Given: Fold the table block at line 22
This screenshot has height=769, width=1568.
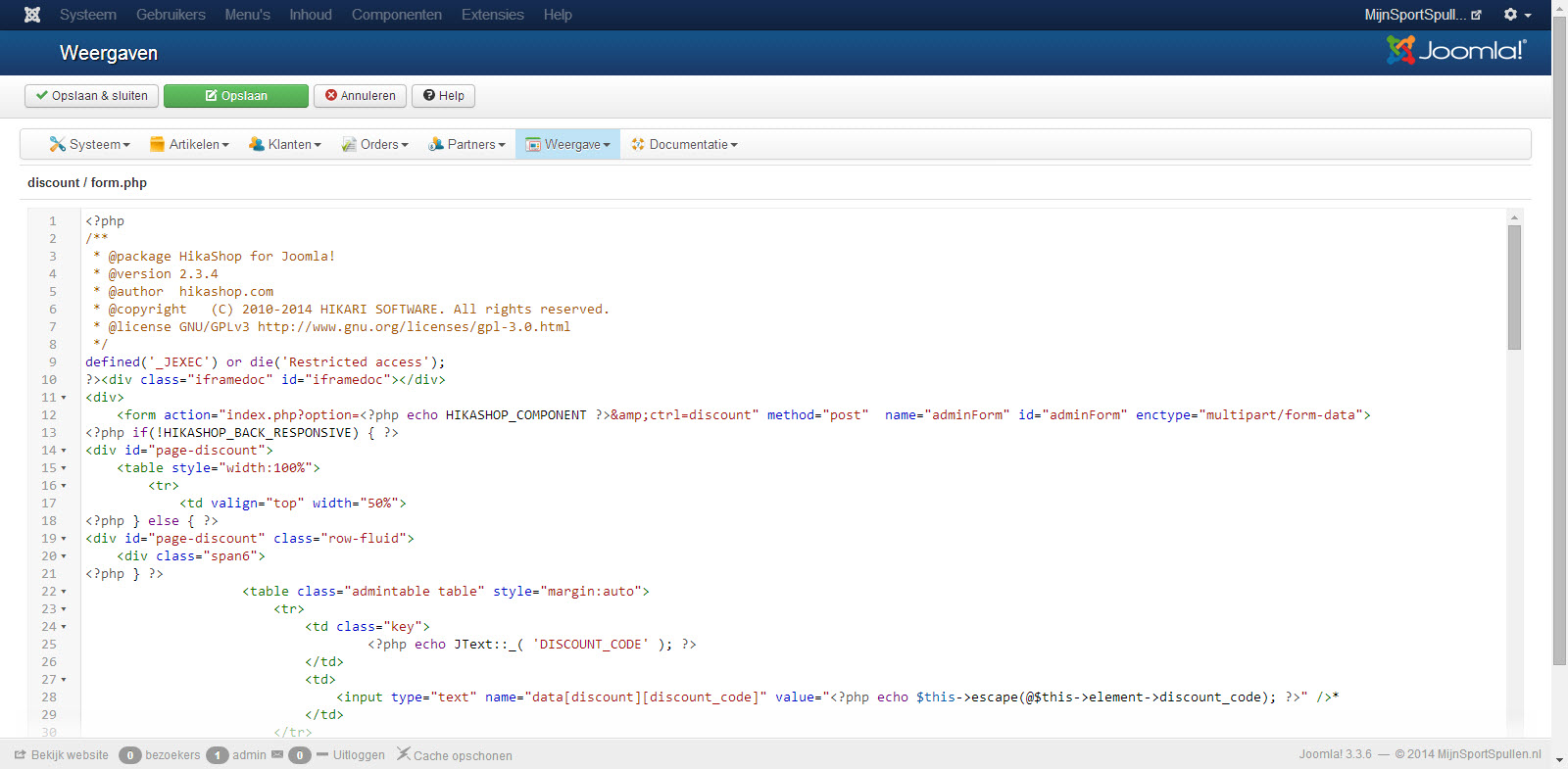Looking at the screenshot, I should click(x=64, y=592).
